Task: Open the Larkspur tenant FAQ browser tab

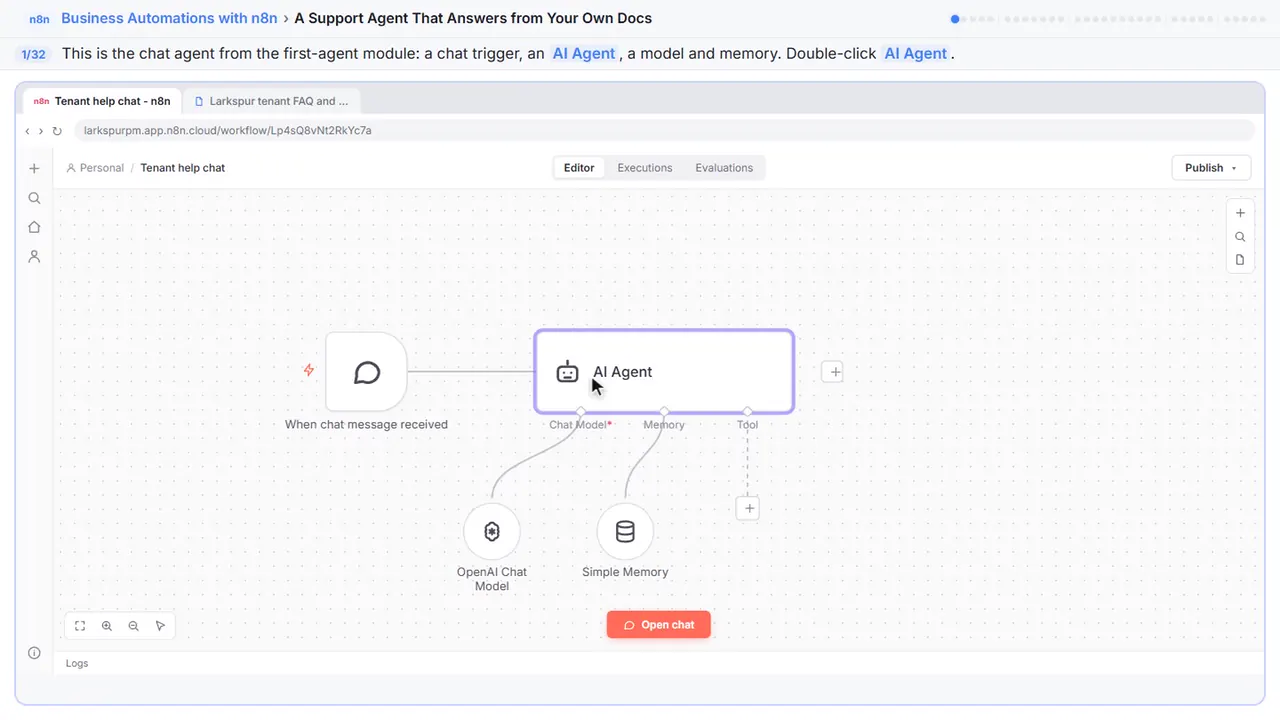Action: [x=272, y=101]
